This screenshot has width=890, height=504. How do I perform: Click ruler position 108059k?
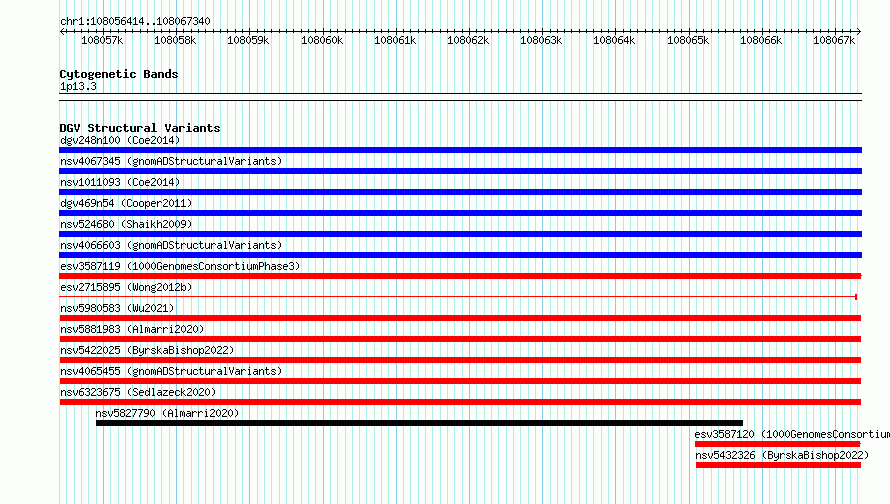[x=248, y=40]
